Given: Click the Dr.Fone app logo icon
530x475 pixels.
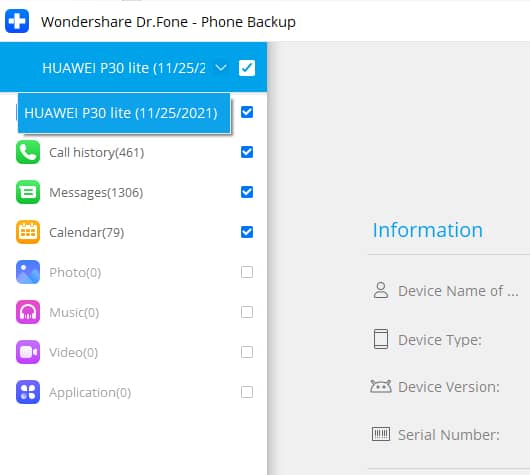Looking at the screenshot, I should pyautogui.click(x=17, y=21).
